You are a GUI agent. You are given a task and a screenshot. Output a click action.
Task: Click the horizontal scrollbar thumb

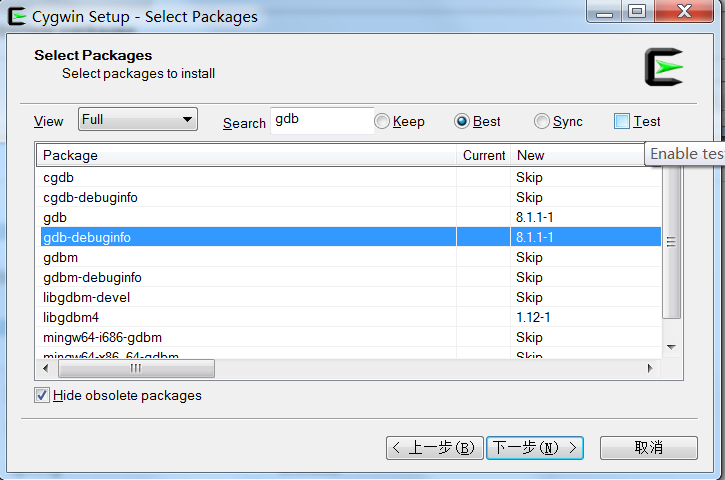136,369
